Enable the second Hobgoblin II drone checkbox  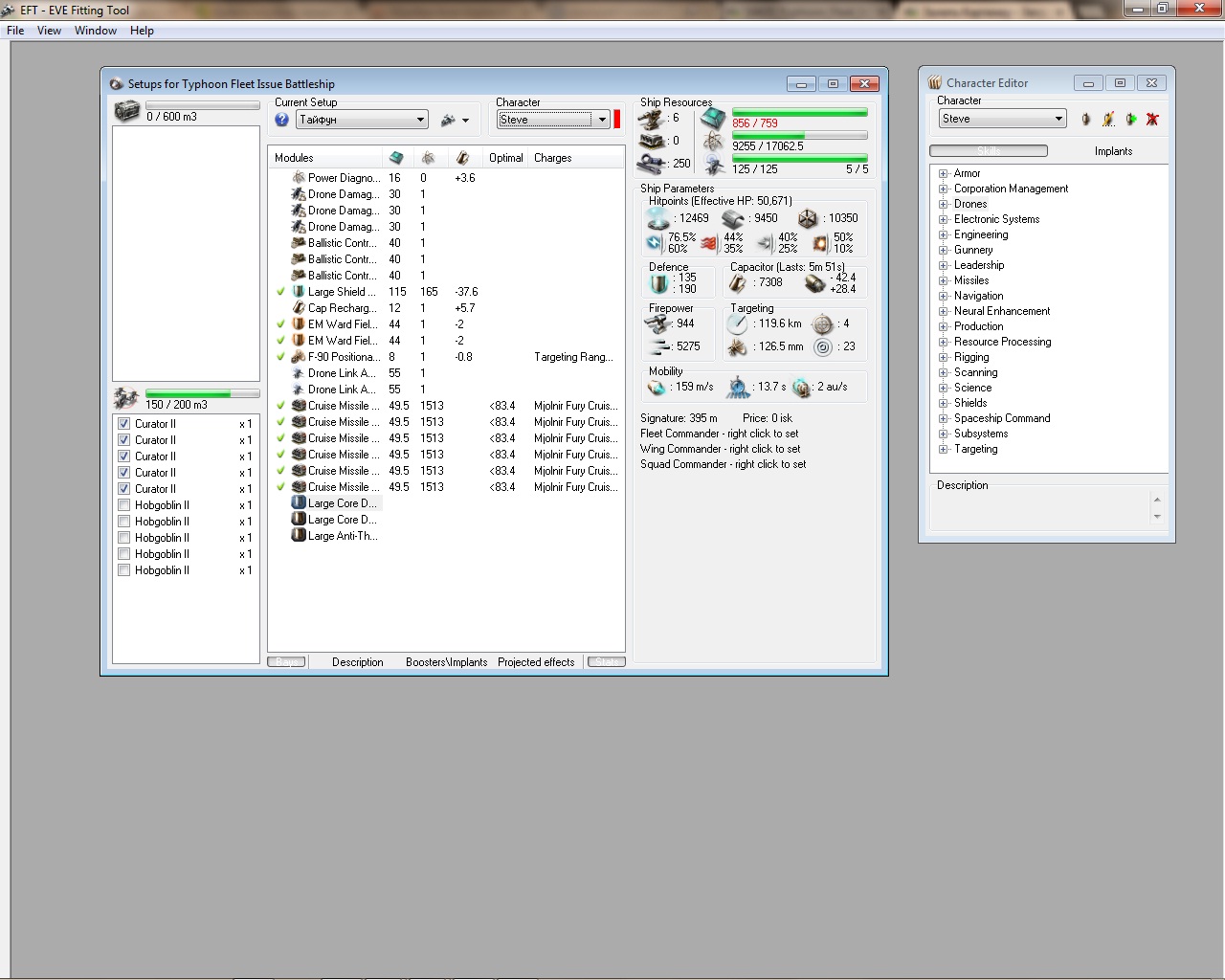tap(123, 522)
